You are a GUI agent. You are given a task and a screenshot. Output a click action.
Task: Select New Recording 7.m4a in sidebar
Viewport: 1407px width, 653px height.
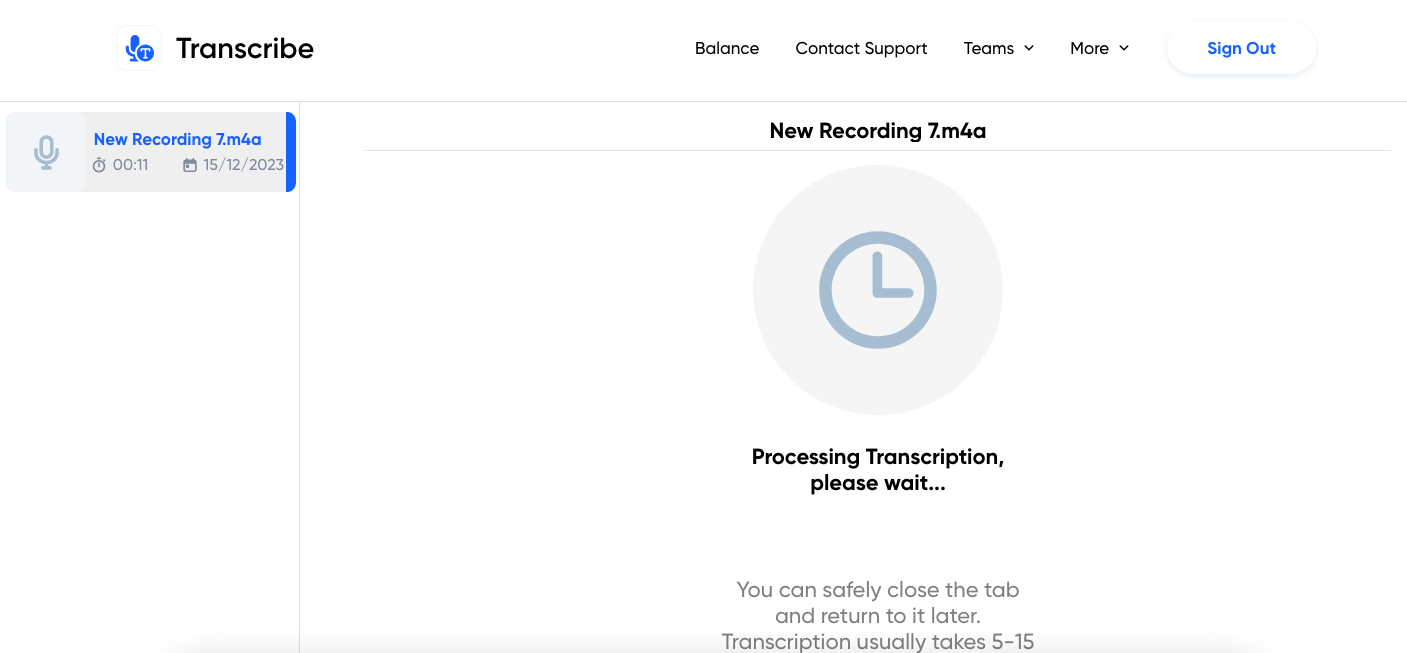coord(151,152)
